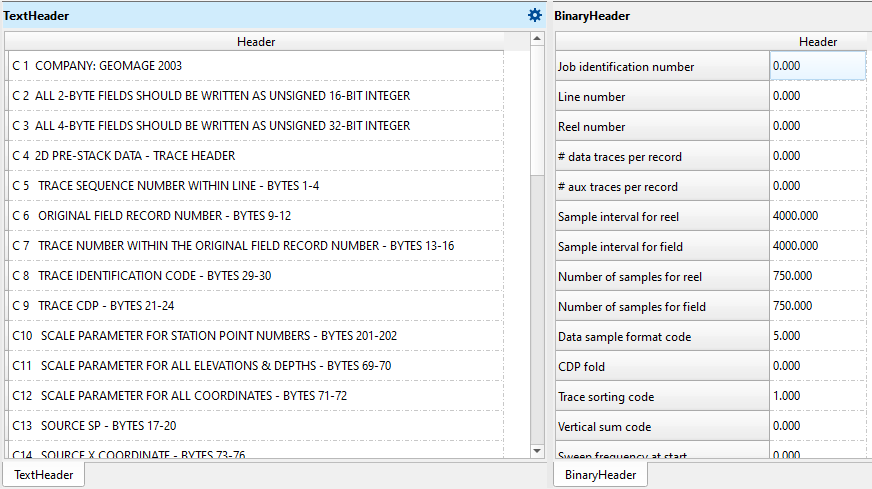This screenshot has width=872, height=489.
Task: Select the C 4 2D PRE-STACK DATA row
Action: (255, 156)
